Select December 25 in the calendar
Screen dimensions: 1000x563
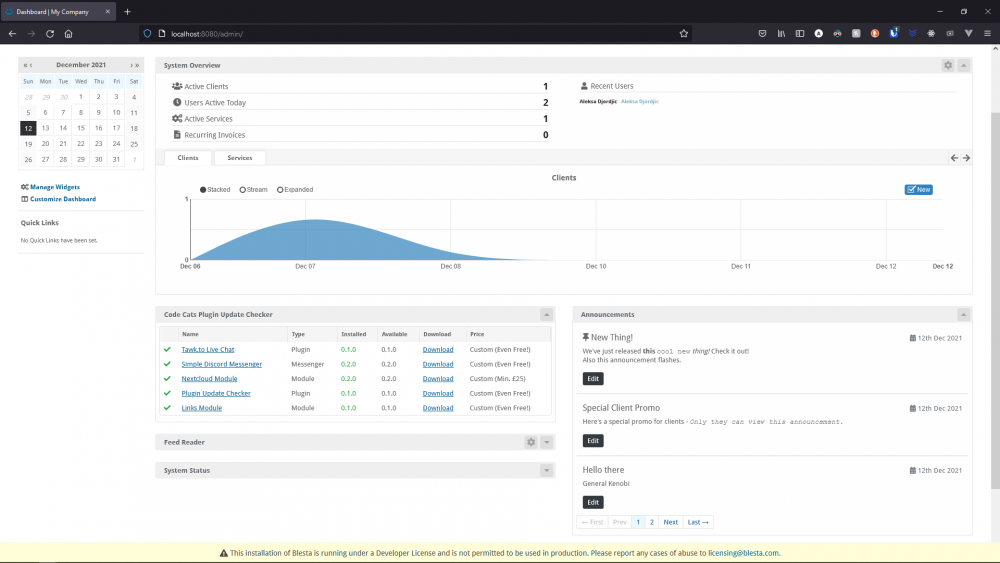(134, 144)
